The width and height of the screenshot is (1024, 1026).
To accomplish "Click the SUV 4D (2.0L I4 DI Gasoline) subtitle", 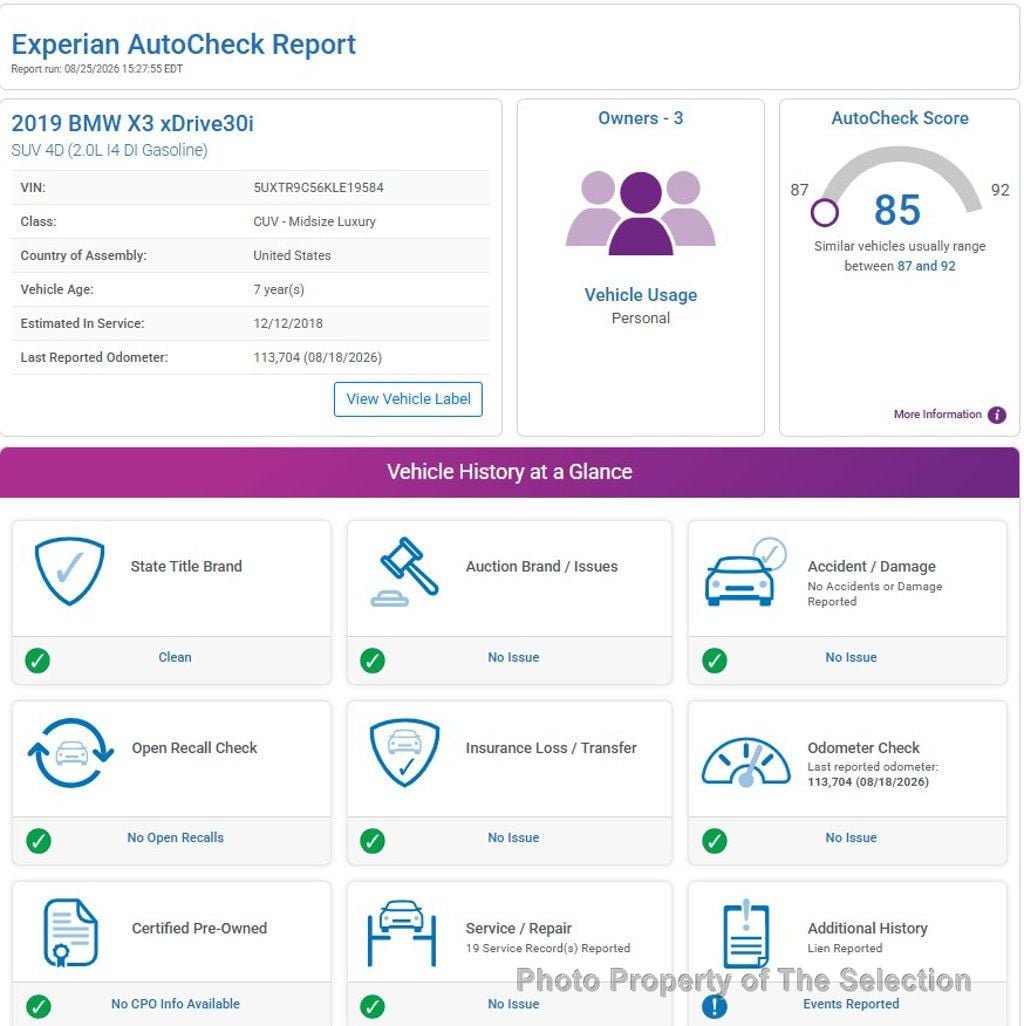I will click(109, 150).
